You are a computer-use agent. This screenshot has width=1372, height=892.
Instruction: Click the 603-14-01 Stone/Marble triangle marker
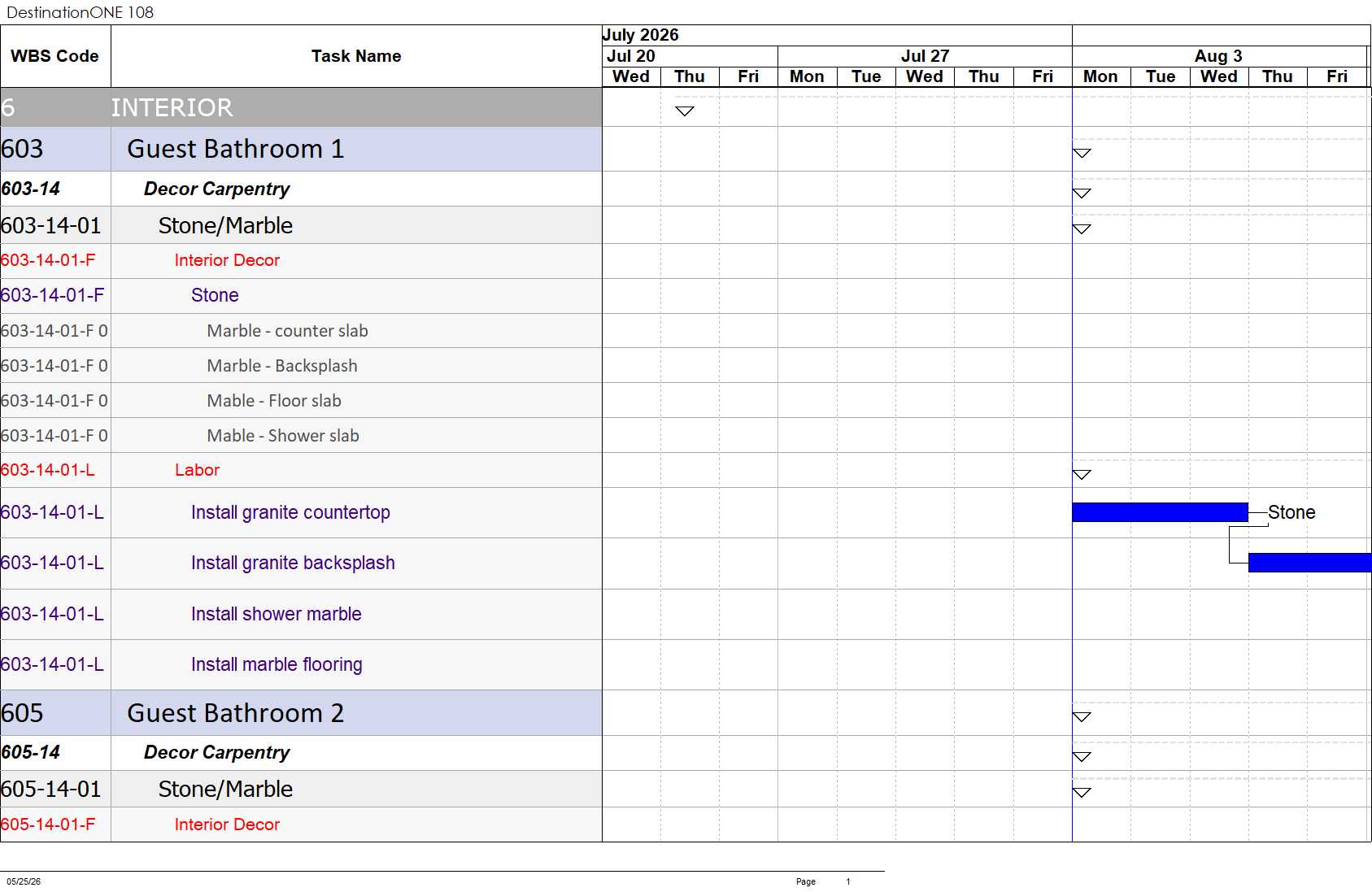pos(1082,228)
